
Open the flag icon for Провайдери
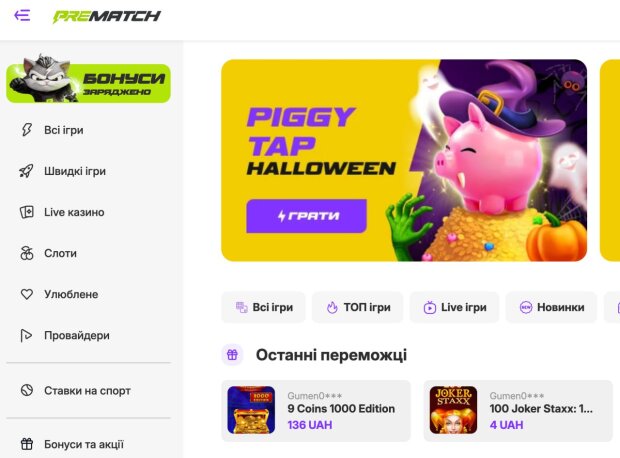tap(27, 335)
